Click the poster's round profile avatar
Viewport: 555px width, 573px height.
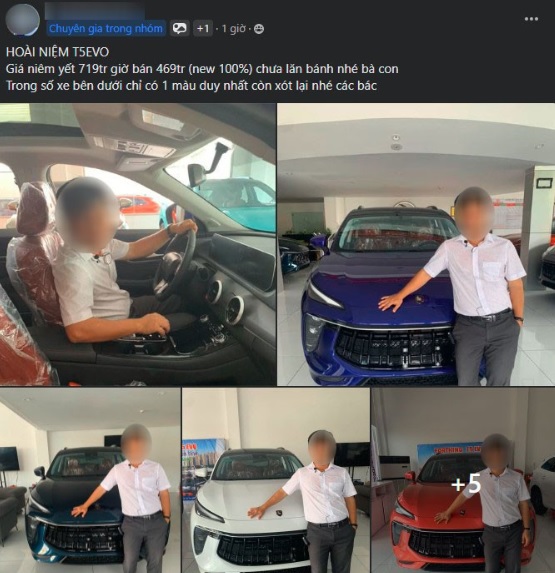pyautogui.click(x=23, y=20)
